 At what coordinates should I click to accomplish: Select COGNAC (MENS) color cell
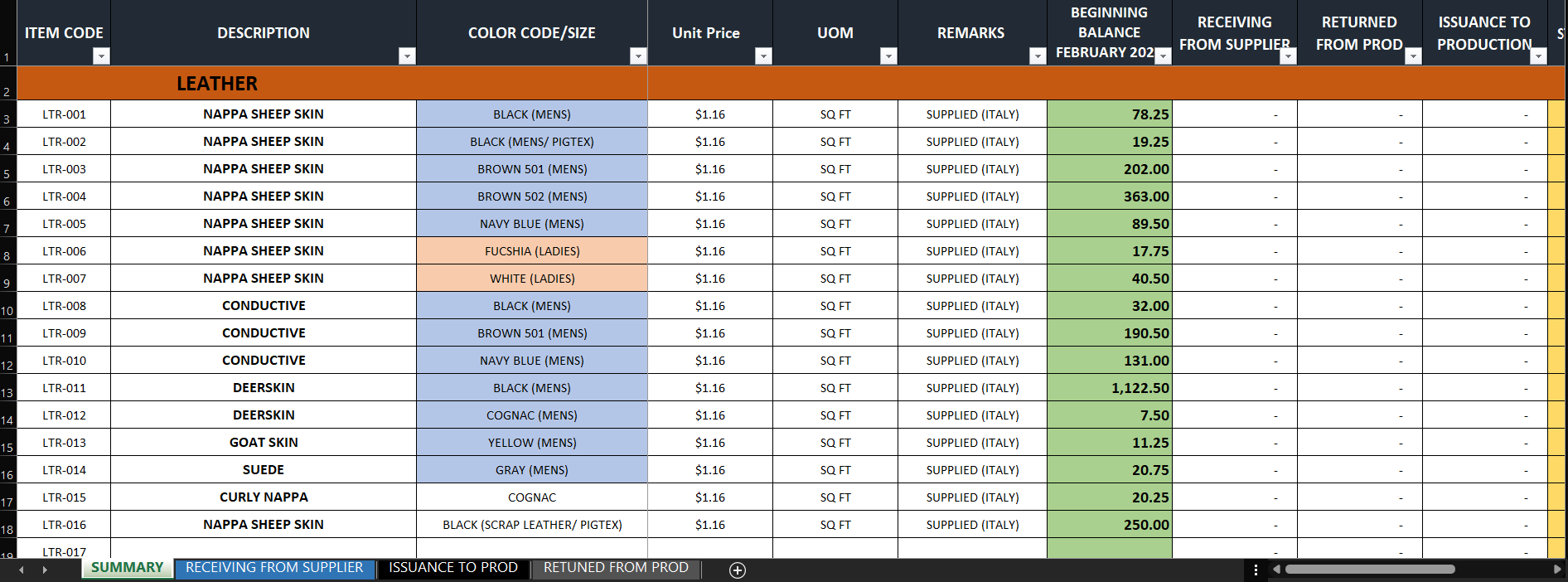(x=532, y=415)
